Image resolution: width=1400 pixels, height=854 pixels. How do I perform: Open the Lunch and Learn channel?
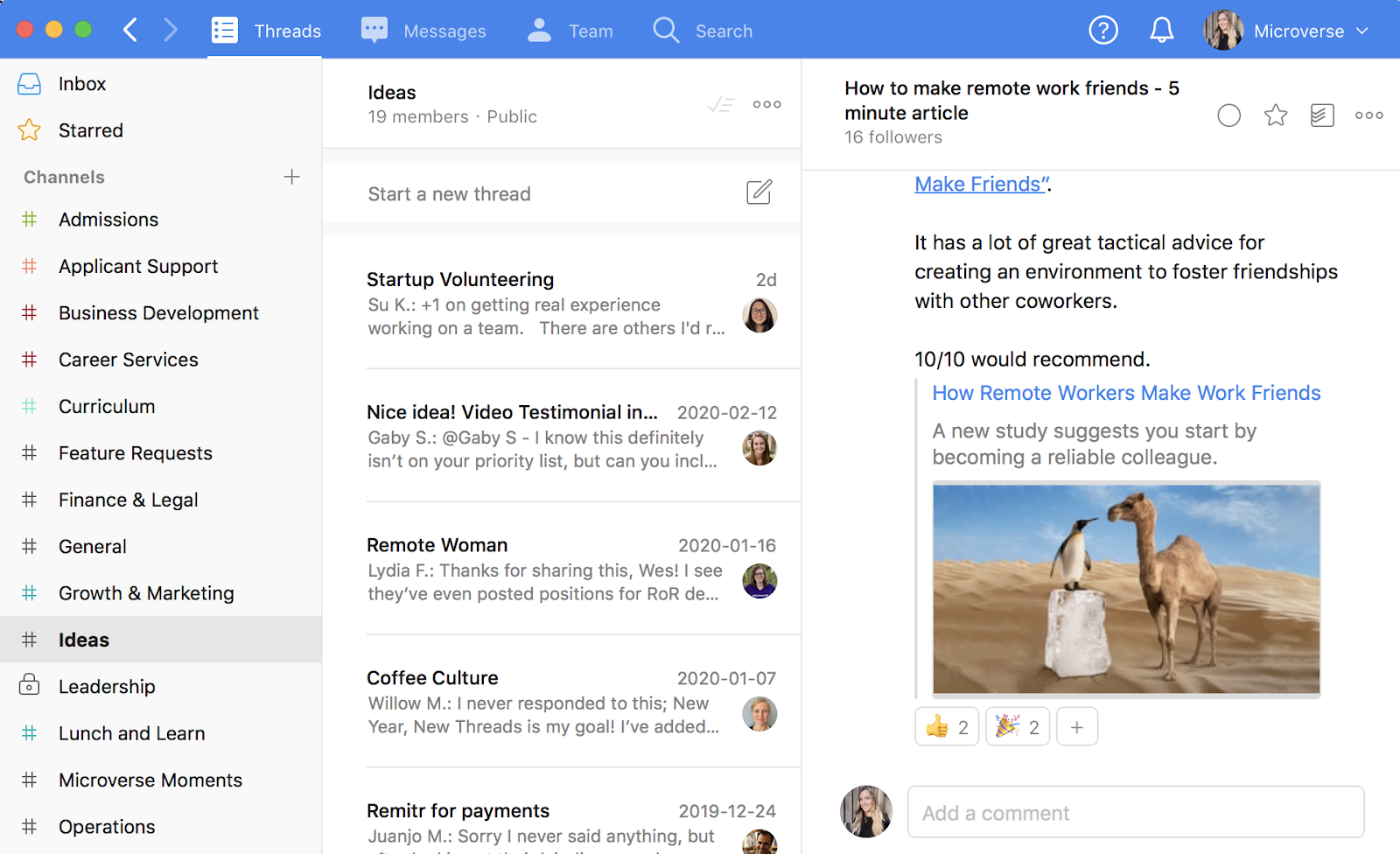point(161,733)
